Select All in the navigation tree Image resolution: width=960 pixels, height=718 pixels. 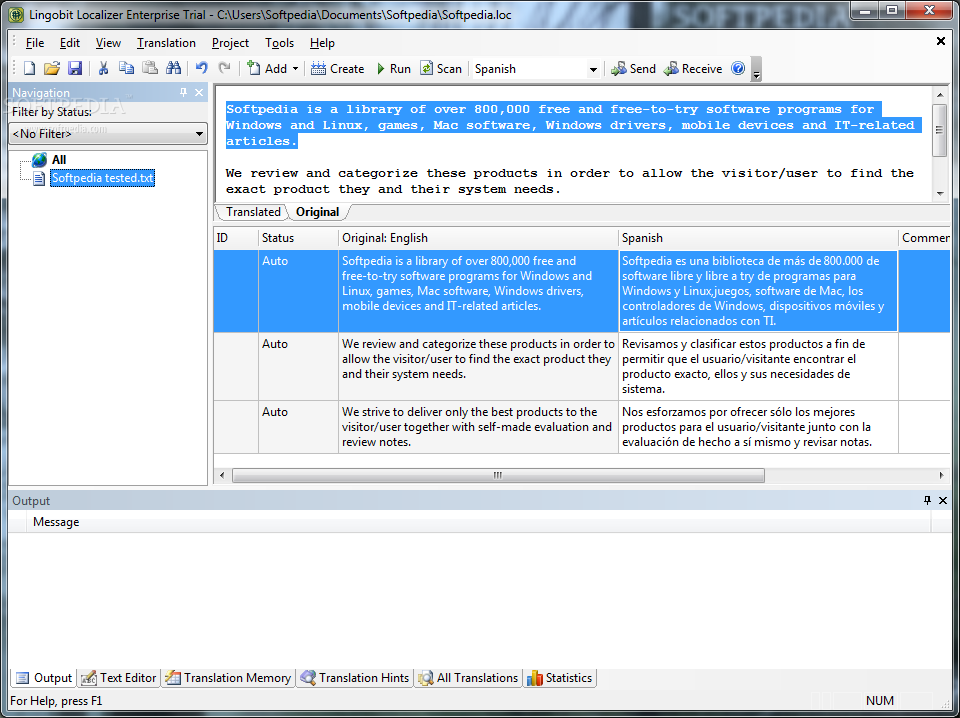59,160
